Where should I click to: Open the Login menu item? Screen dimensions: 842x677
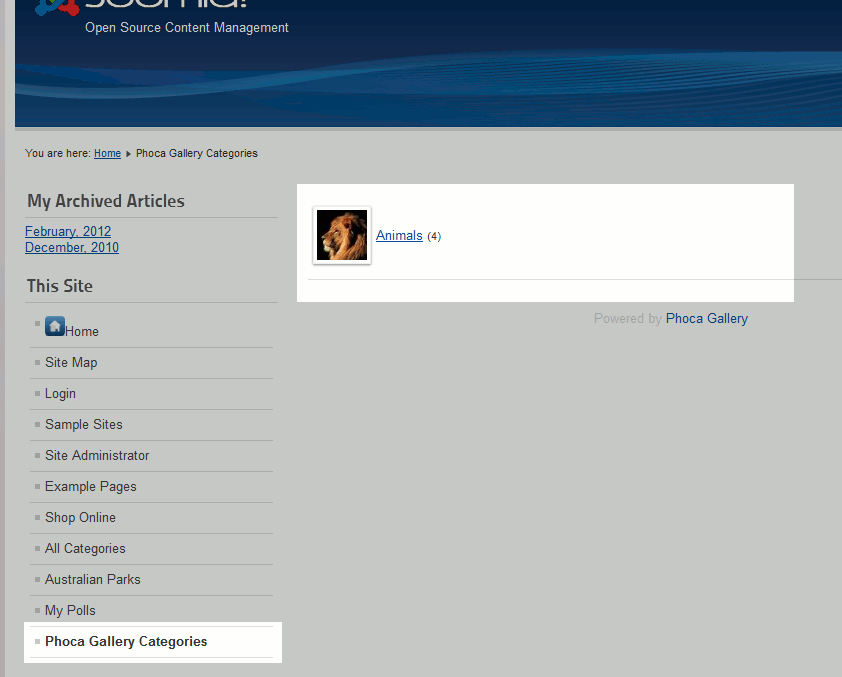point(60,394)
